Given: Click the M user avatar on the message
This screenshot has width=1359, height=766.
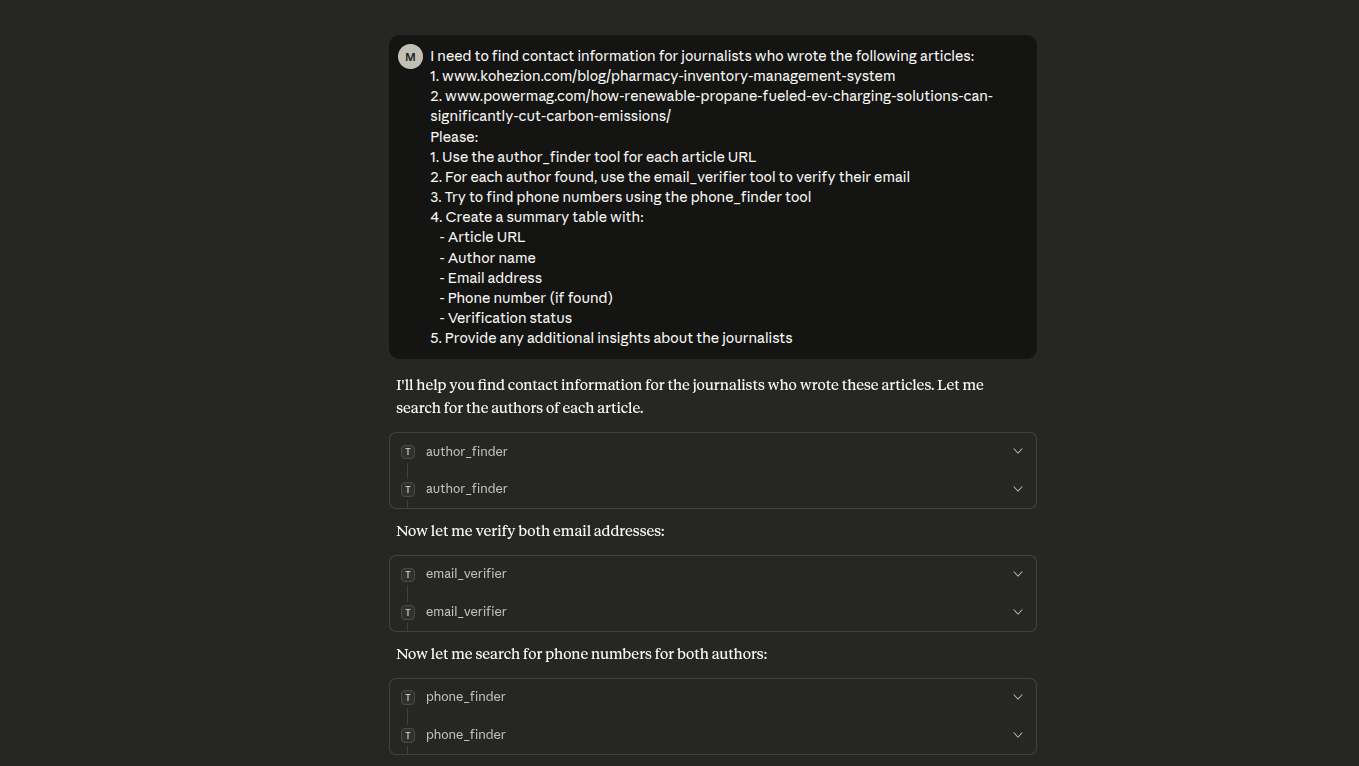Looking at the screenshot, I should (410, 56).
